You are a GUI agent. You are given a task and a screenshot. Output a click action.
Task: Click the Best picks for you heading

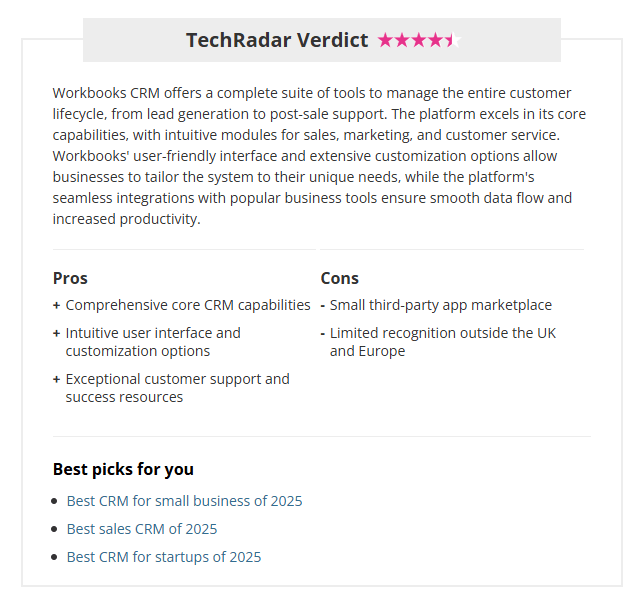123,469
